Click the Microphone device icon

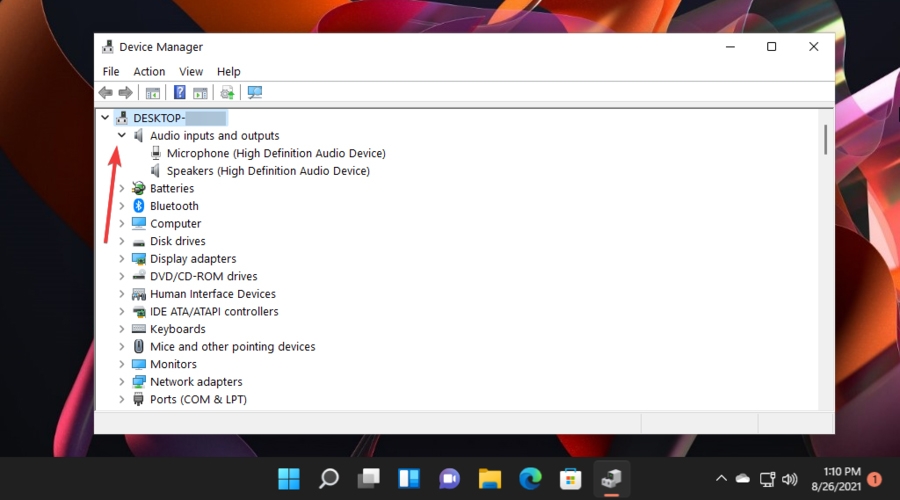coord(156,153)
